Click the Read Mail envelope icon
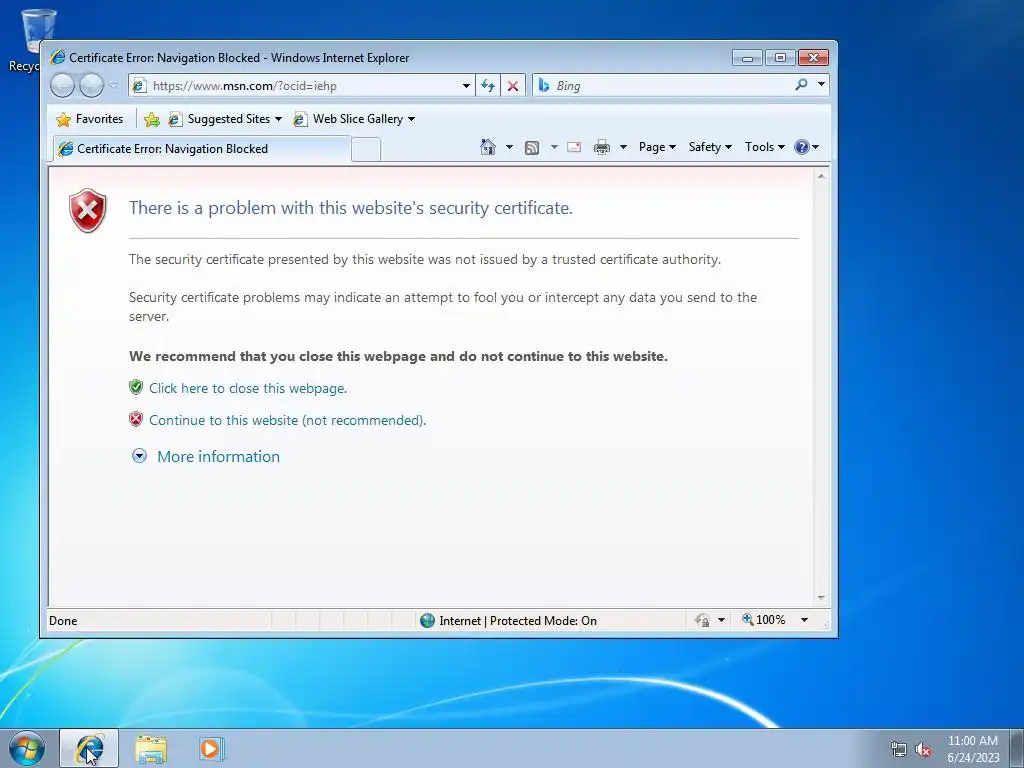The width and height of the screenshot is (1024, 768). [x=574, y=147]
